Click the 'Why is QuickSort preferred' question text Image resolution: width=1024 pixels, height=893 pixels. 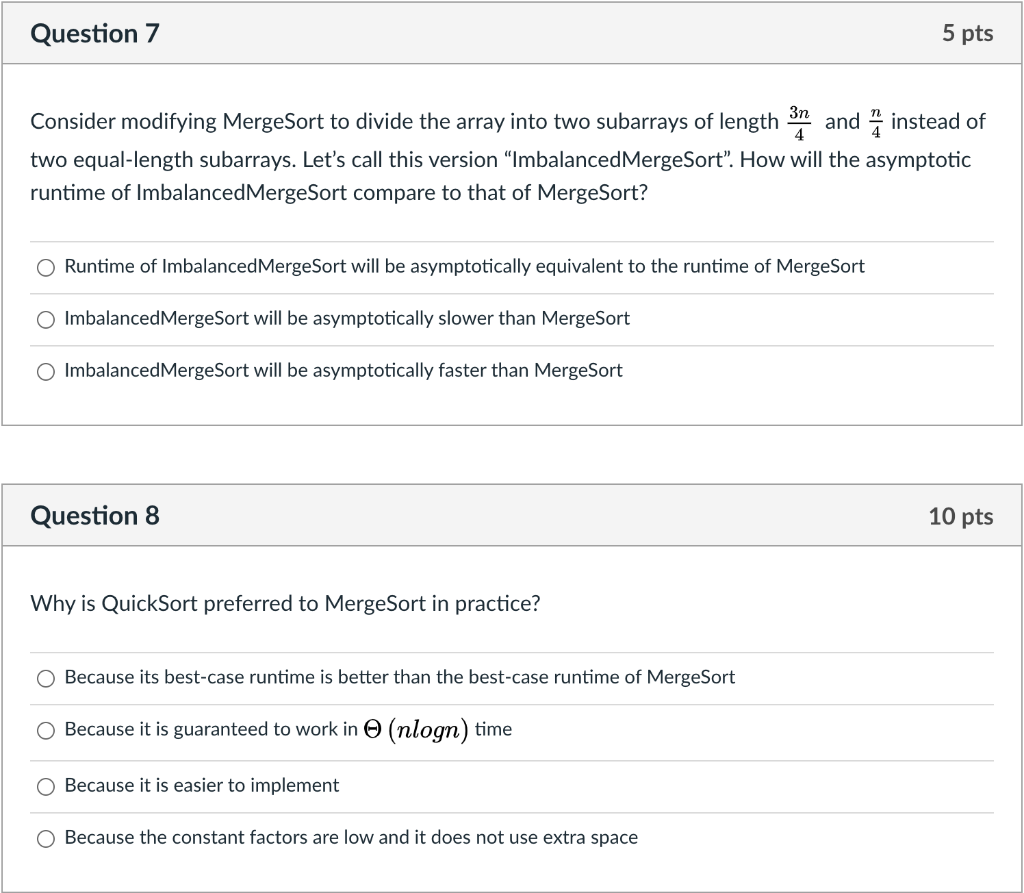point(285,604)
